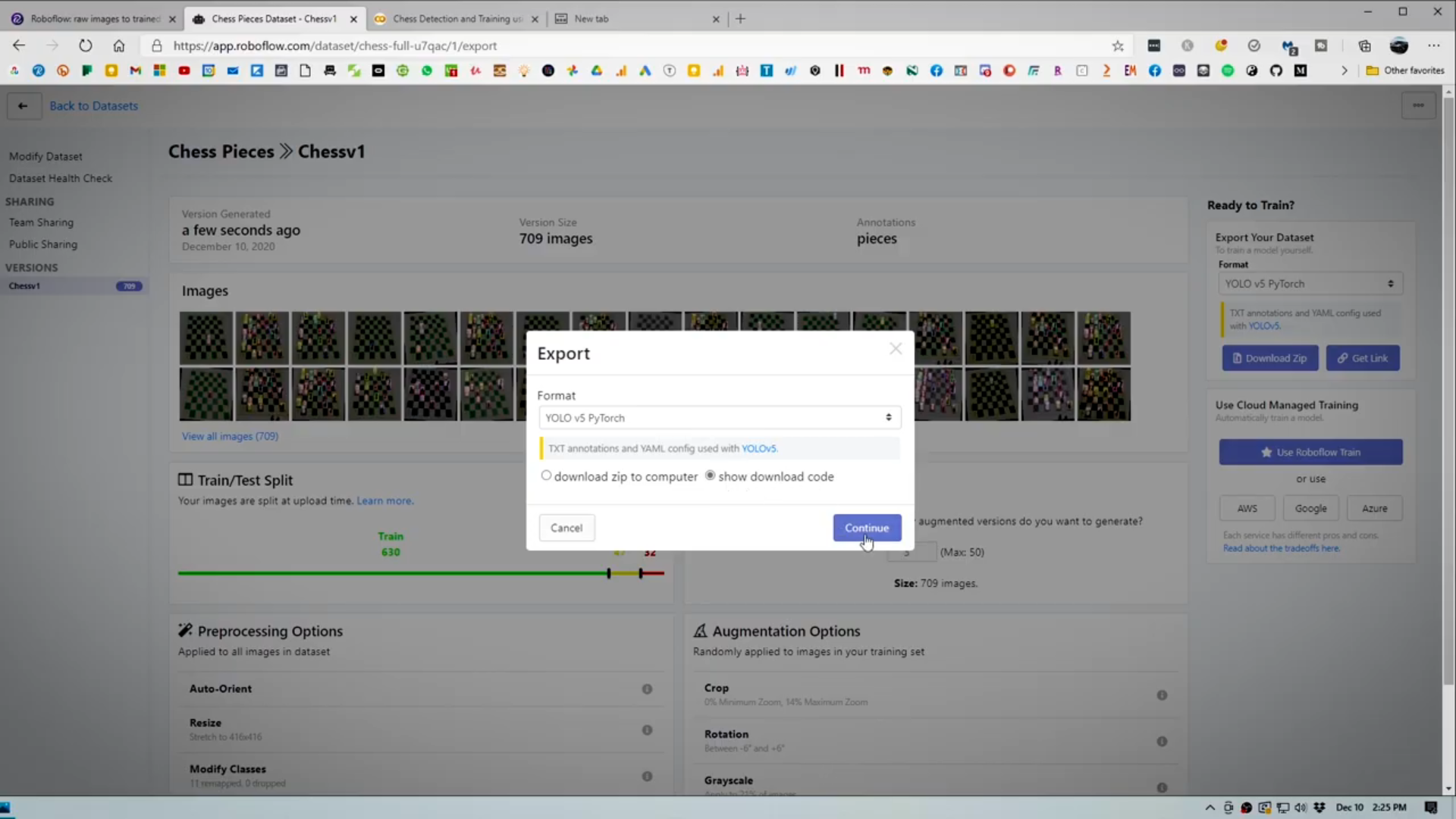Open the volume control in system tray
This screenshot has width=1456, height=819.
(x=1301, y=808)
